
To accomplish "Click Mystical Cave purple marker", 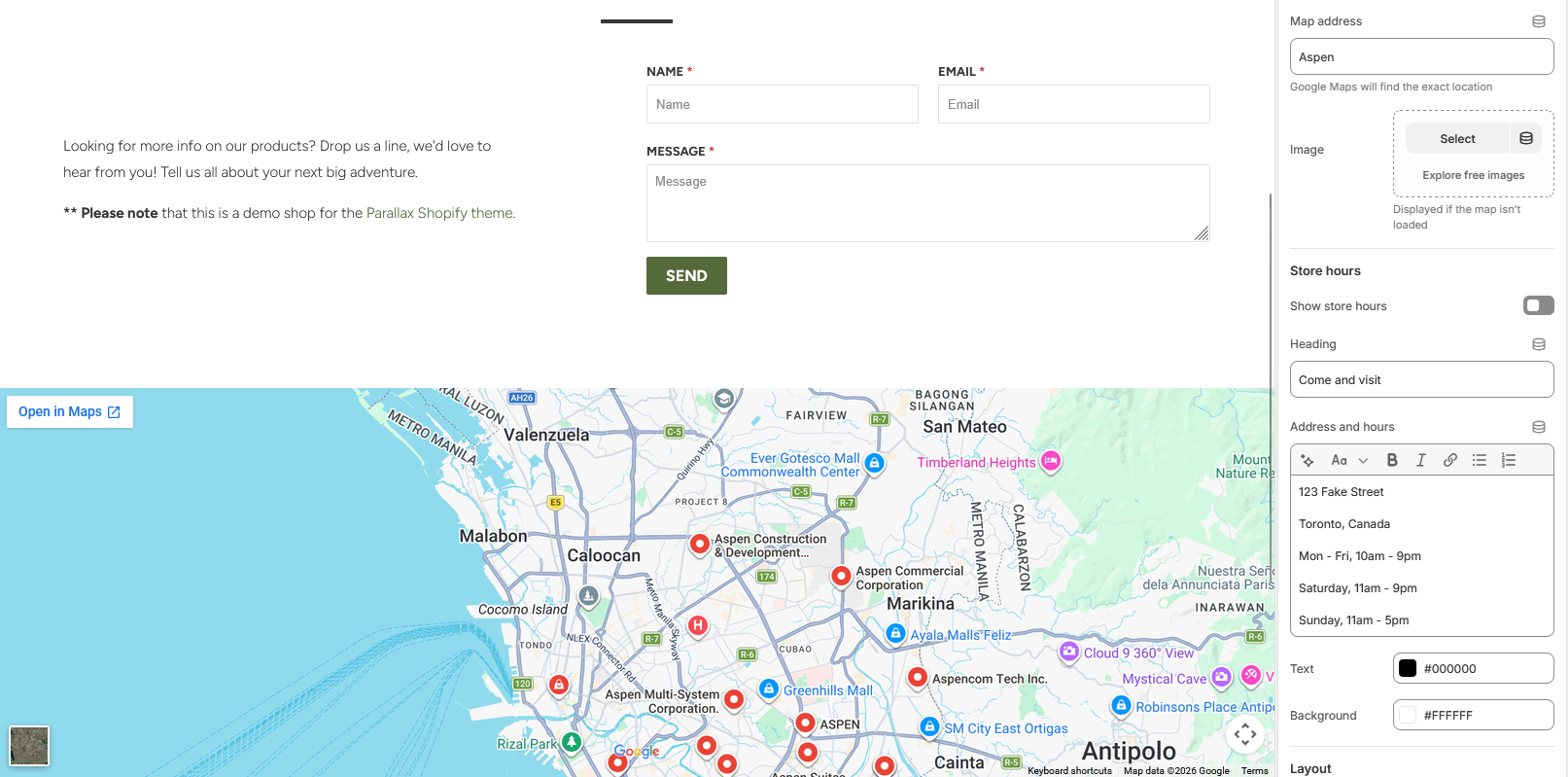I will pyautogui.click(x=1221, y=677).
